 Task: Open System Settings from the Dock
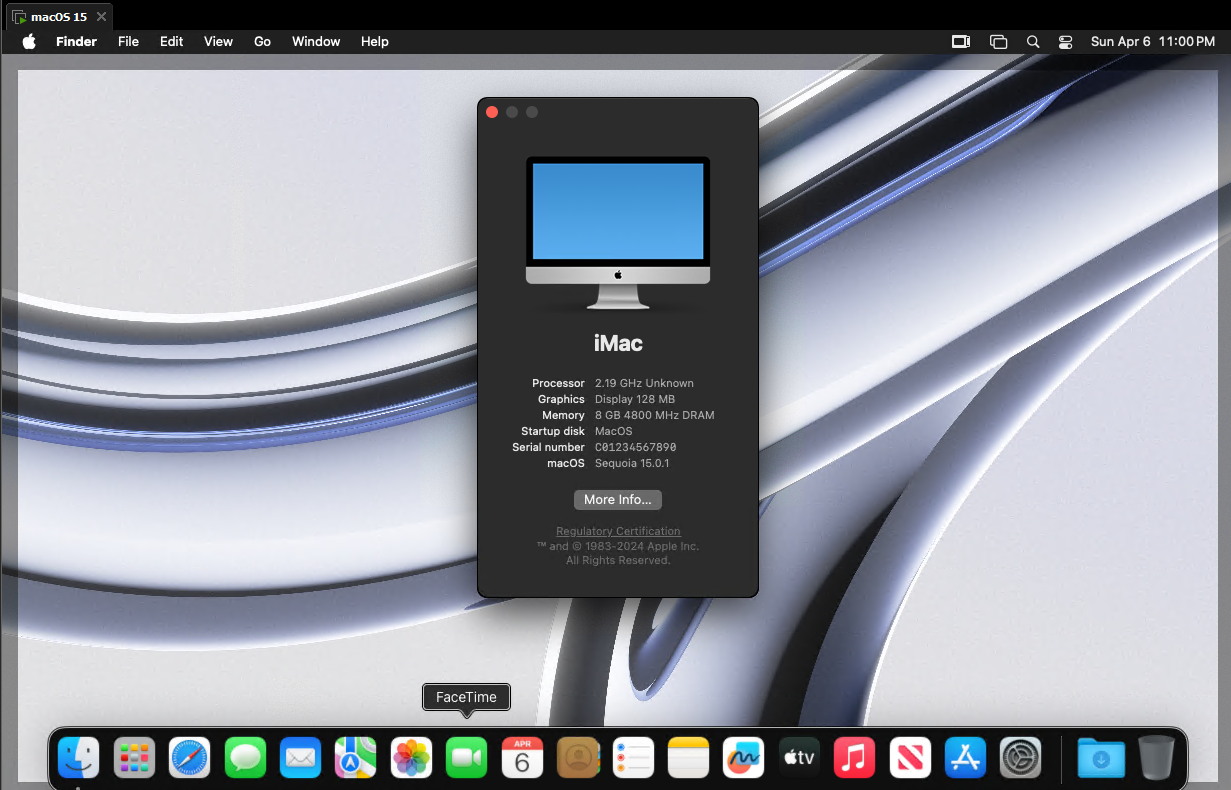[1021, 758]
